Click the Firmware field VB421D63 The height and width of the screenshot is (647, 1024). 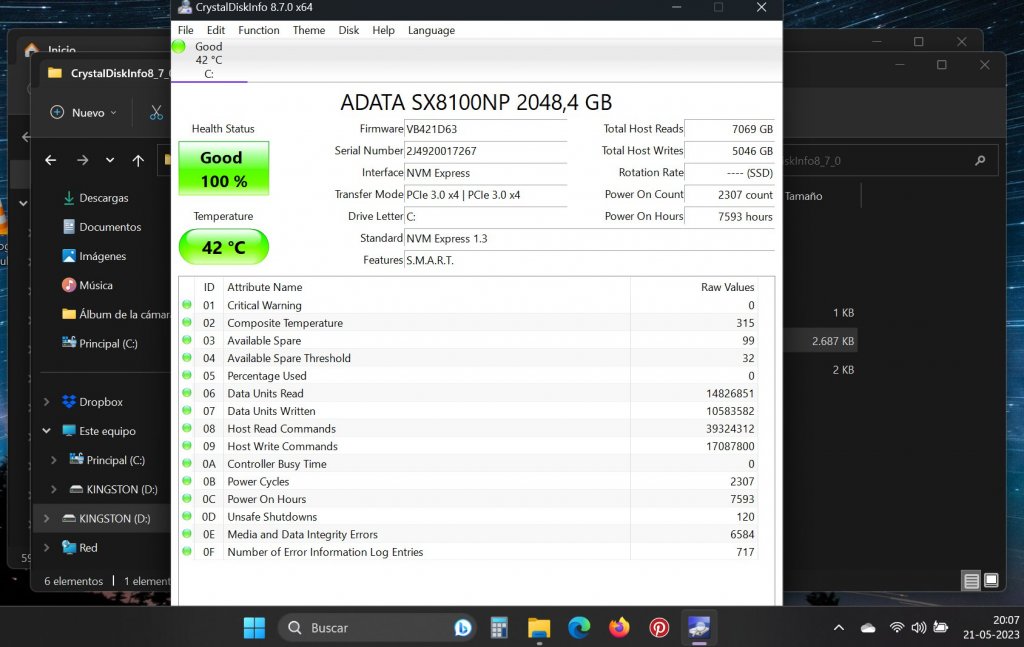[x=485, y=129]
